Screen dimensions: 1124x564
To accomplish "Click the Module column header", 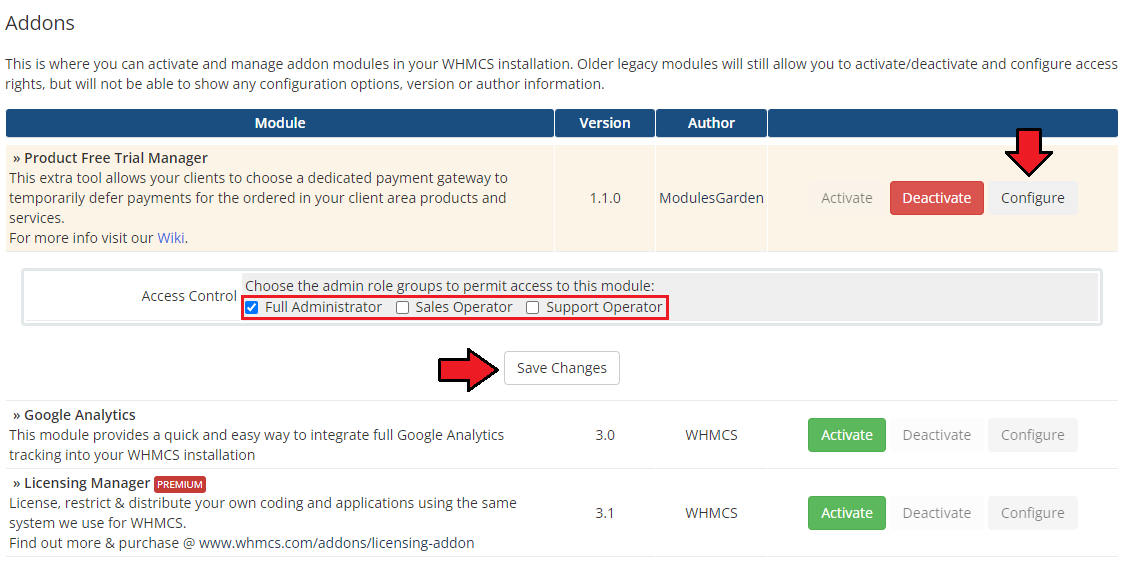I will click(280, 123).
